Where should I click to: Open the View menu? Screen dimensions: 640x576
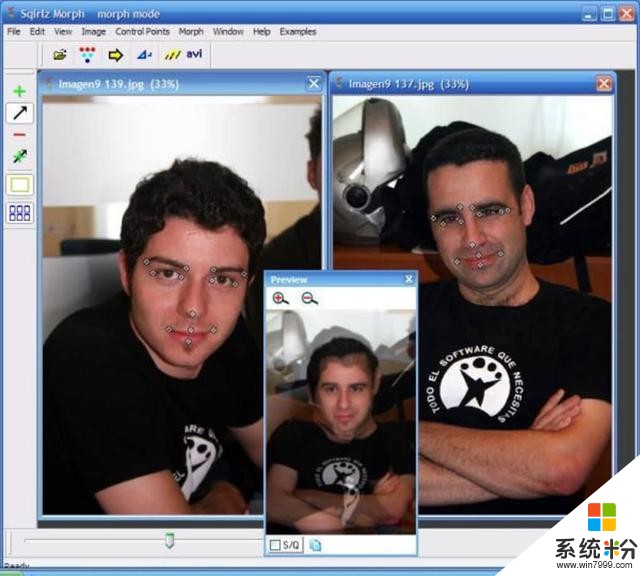point(63,31)
